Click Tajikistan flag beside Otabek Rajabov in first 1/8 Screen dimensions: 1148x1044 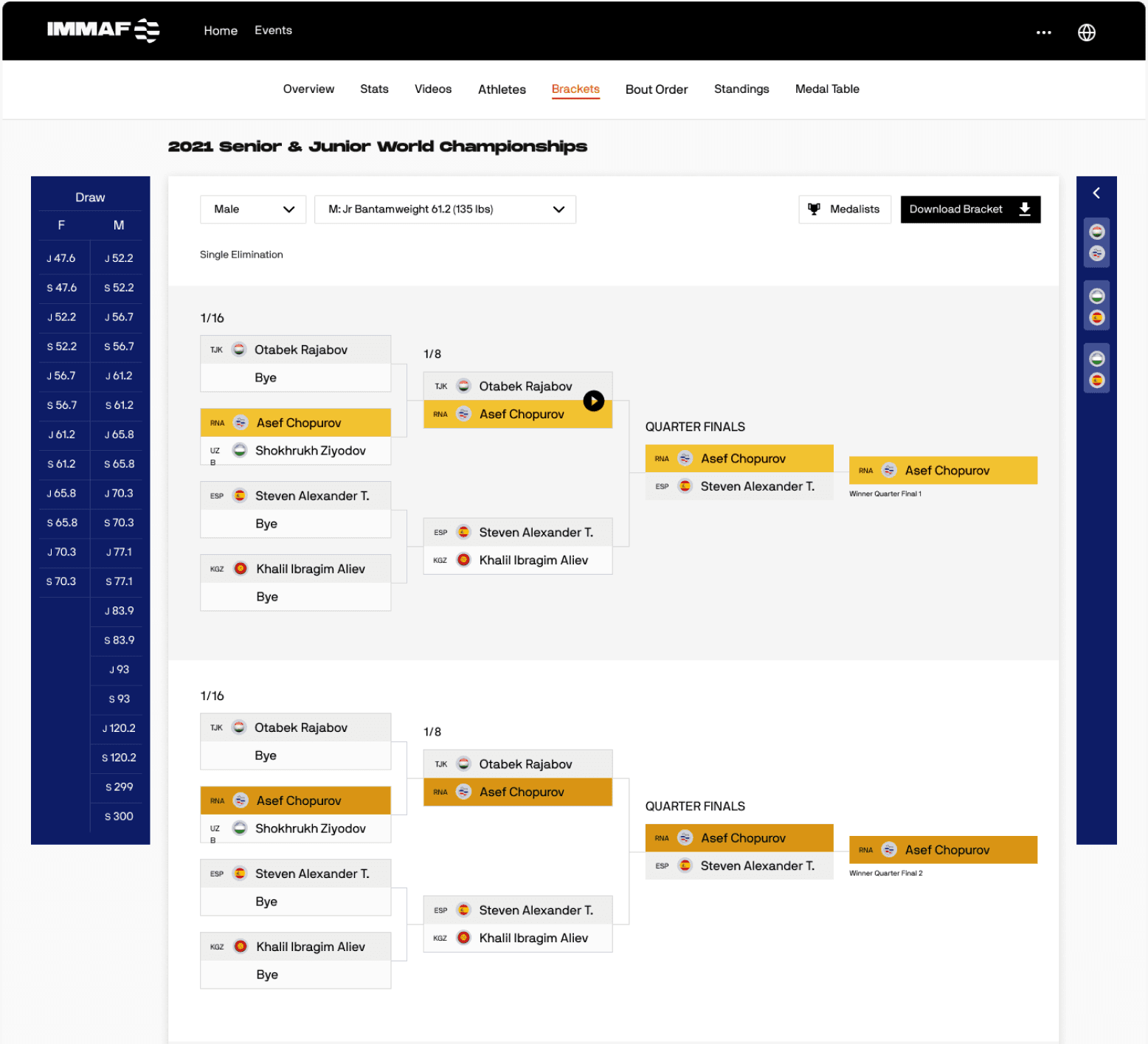pos(463,386)
